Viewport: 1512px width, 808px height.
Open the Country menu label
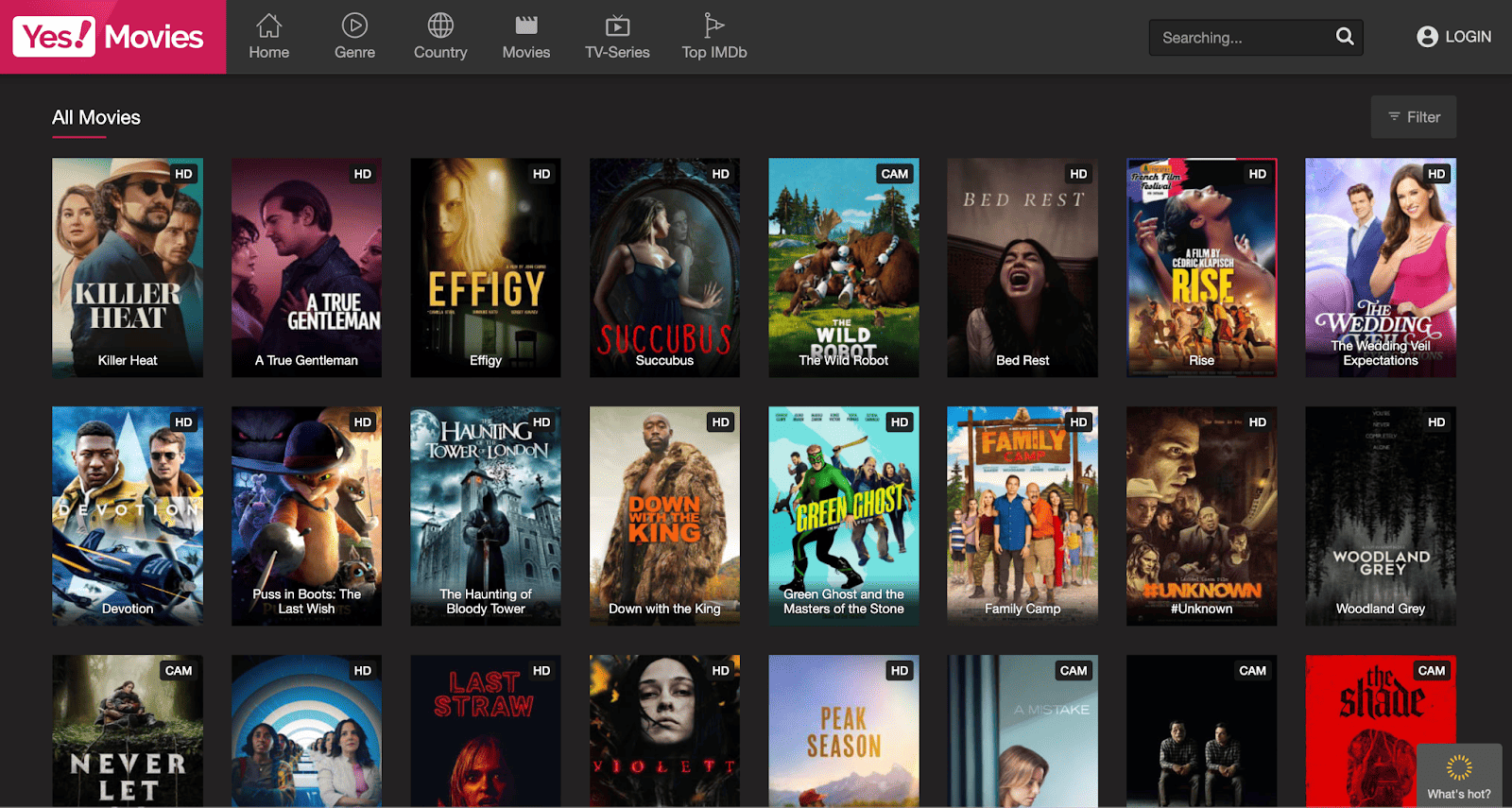[440, 52]
